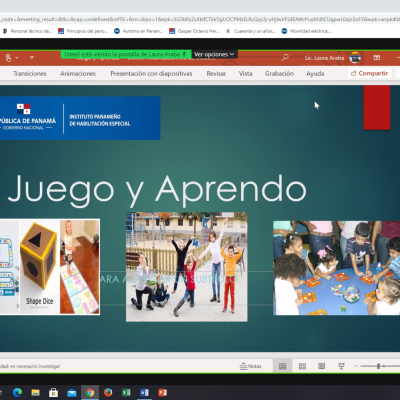Open the Cuarenta y un años... bookmark
Image resolution: width=400 pixels, height=400 pixels.
coord(251,31)
